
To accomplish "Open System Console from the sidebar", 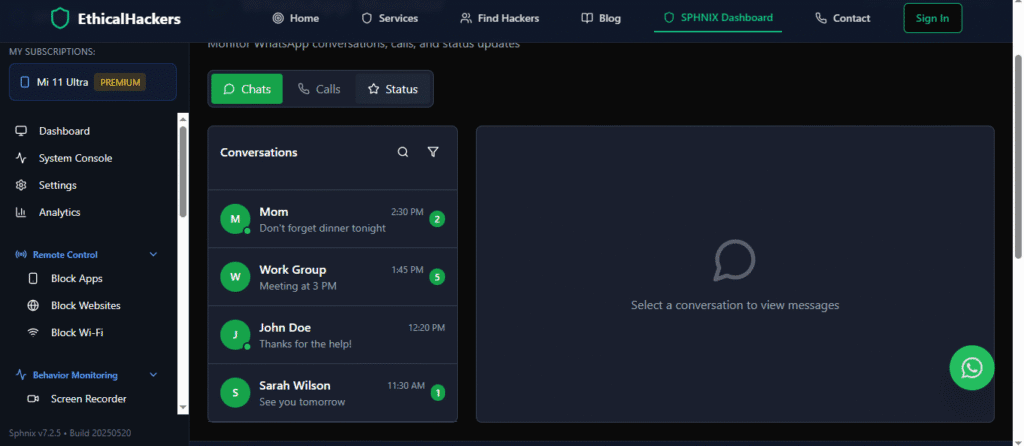I will click(x=75, y=158).
